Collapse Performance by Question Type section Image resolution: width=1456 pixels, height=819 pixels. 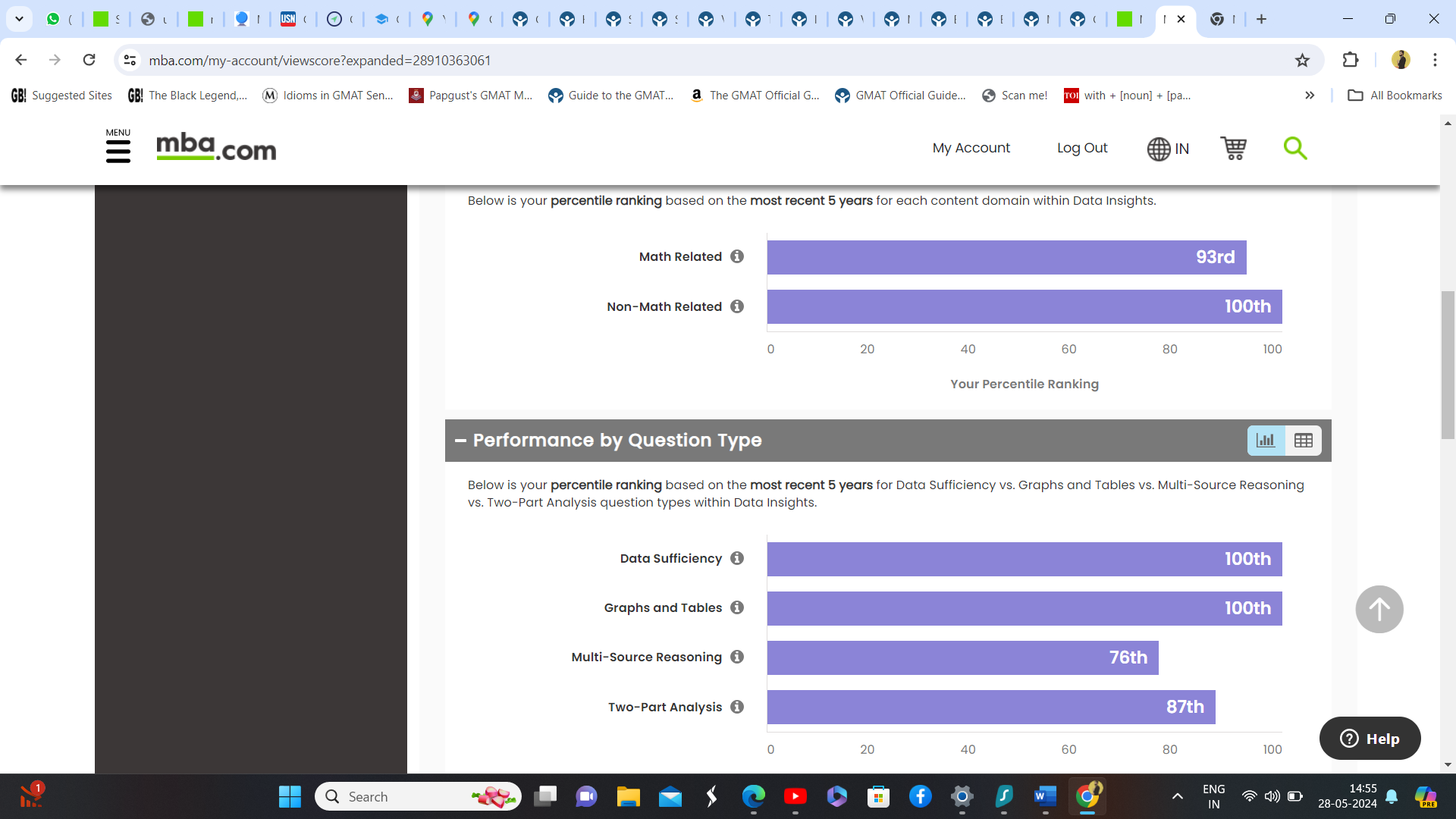[460, 441]
